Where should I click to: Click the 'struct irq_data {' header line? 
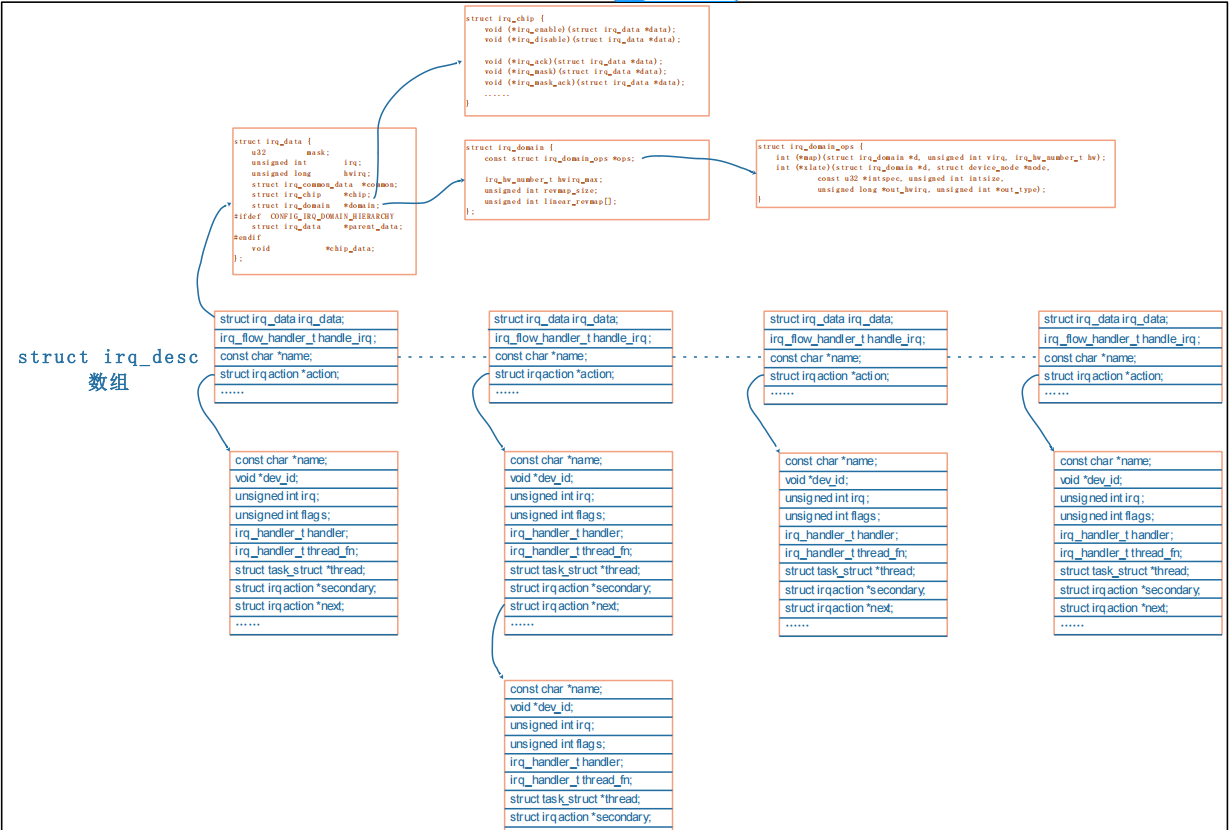pos(273,142)
